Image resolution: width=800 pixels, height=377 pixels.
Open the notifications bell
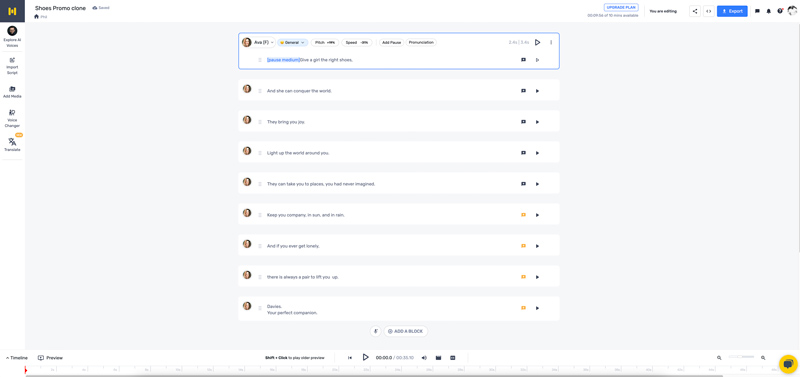[x=768, y=11]
